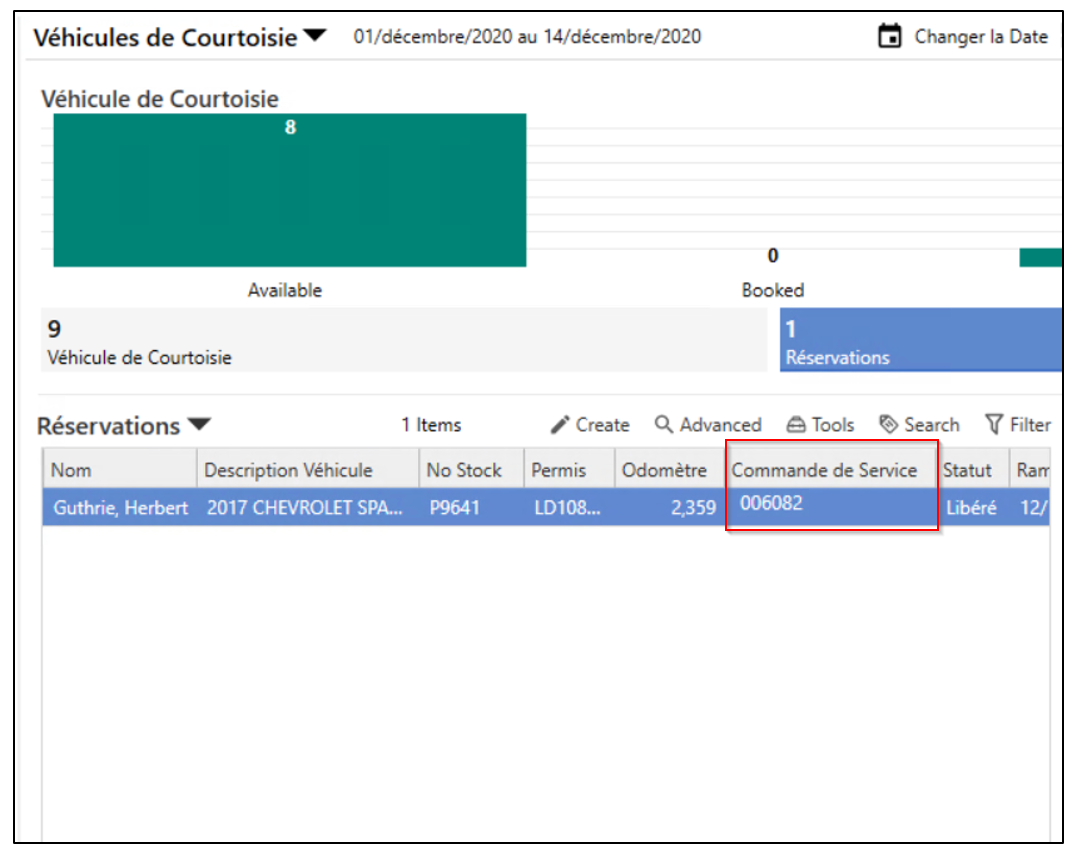1077x856 pixels.
Task: Click stock number P9641
Action: [x=454, y=508]
